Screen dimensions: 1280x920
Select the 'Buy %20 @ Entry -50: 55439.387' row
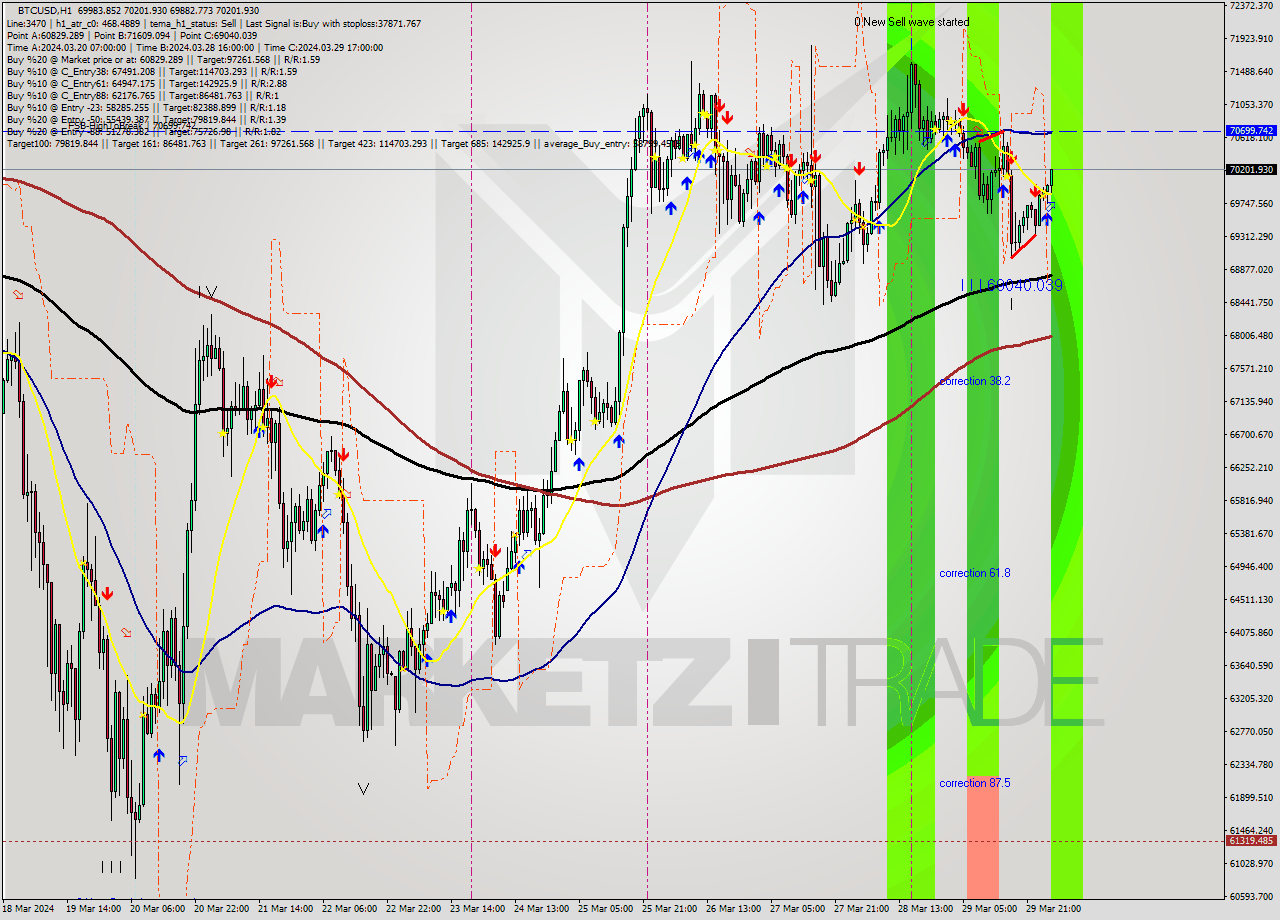pos(146,119)
